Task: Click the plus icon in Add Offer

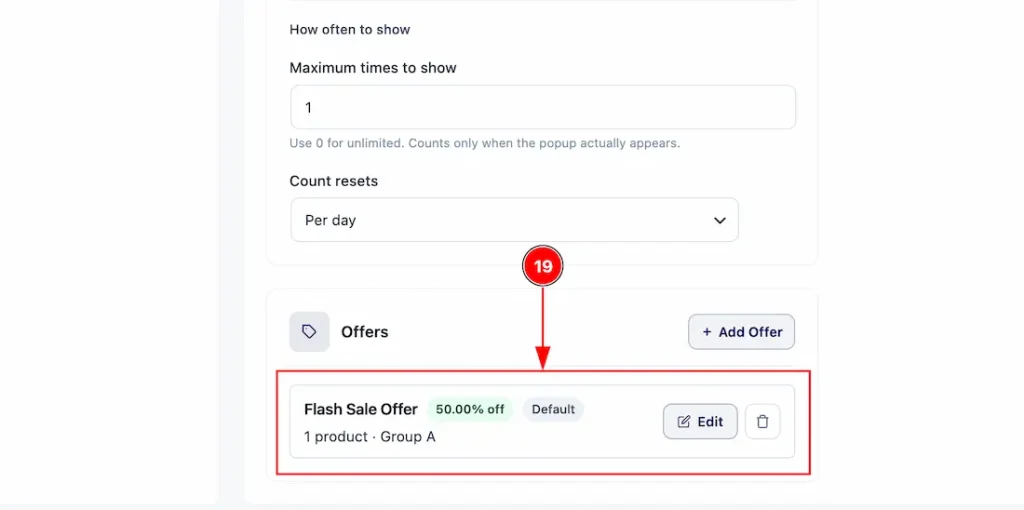Action: point(707,332)
